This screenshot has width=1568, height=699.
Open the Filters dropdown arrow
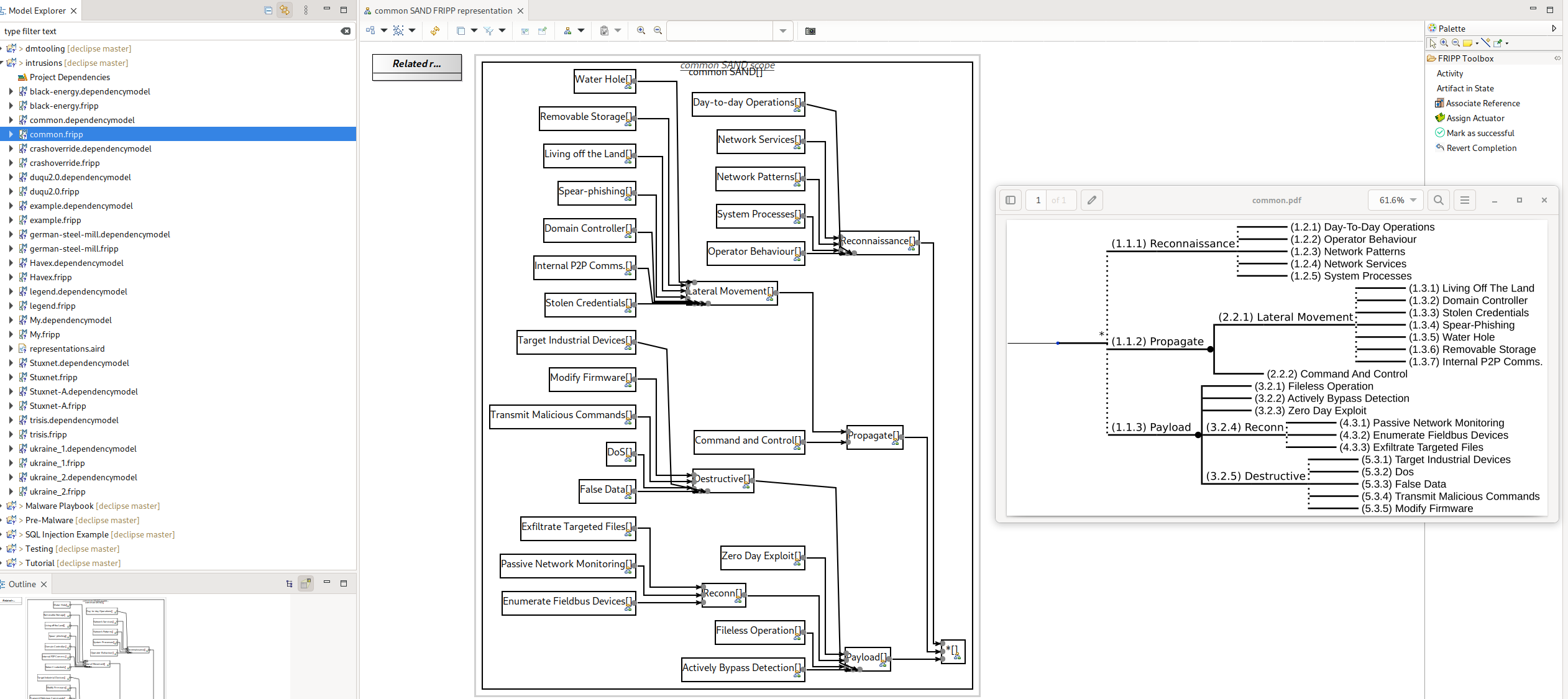[502, 30]
